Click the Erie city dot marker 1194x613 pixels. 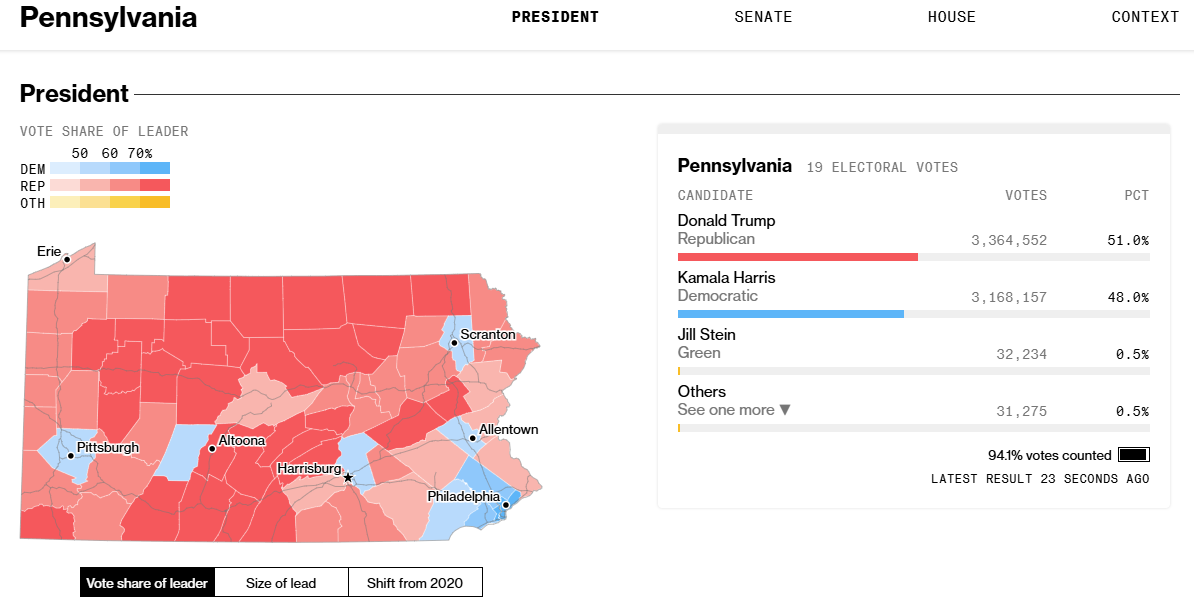click(67, 259)
